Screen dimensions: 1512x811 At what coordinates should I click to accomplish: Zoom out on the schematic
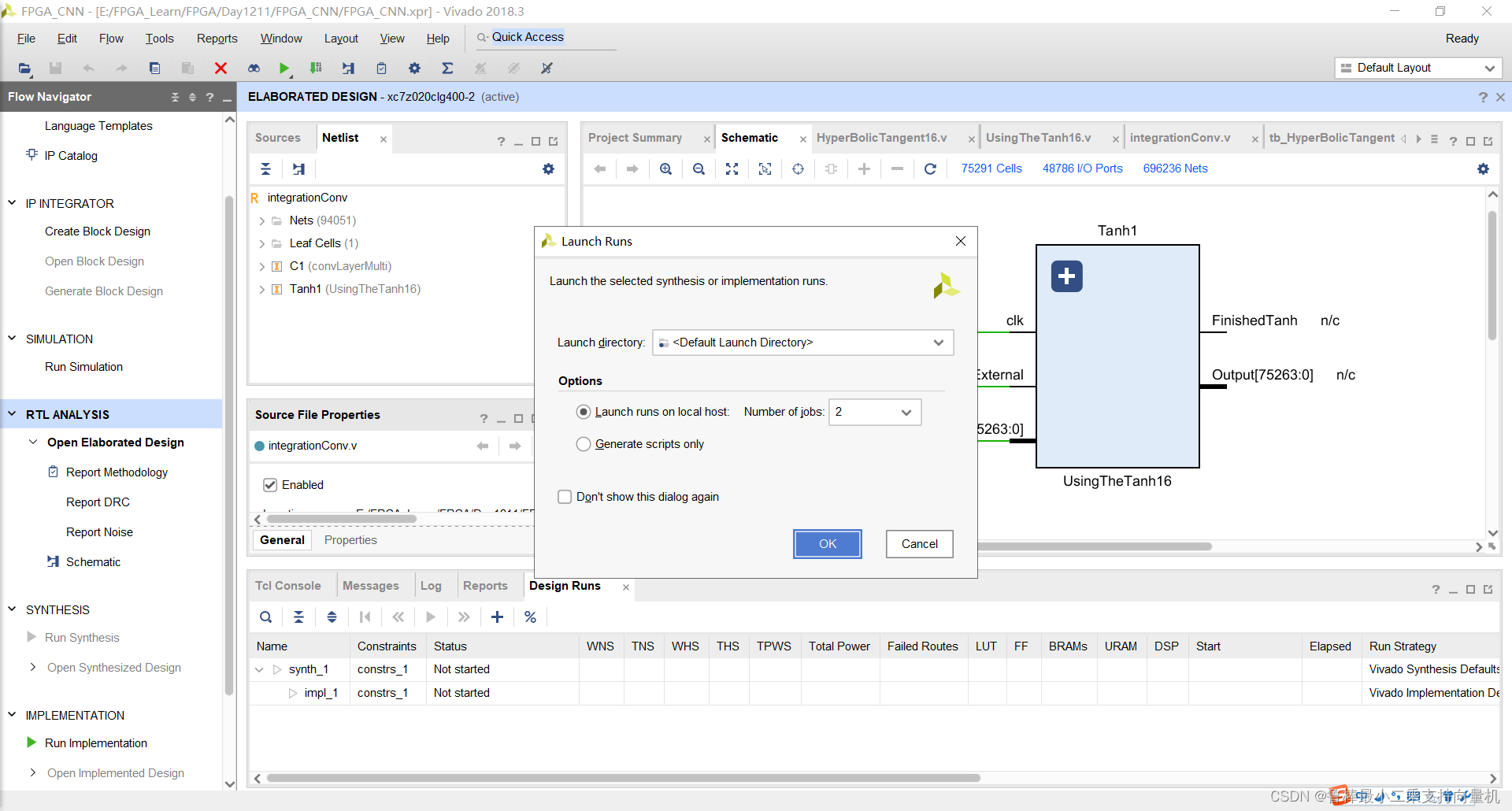coord(699,168)
